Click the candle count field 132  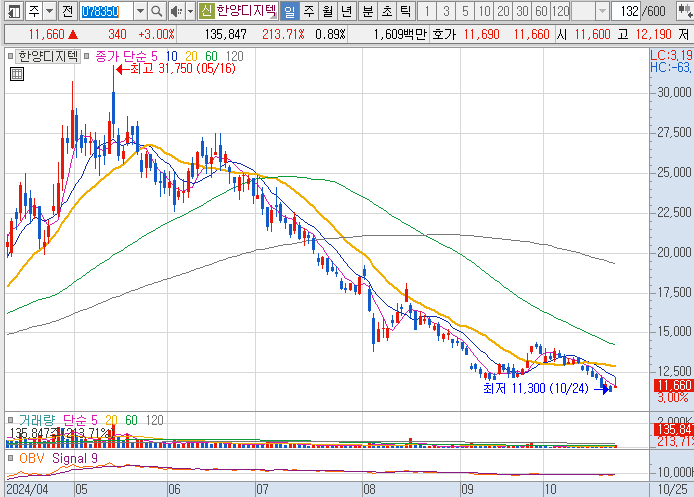pos(626,11)
